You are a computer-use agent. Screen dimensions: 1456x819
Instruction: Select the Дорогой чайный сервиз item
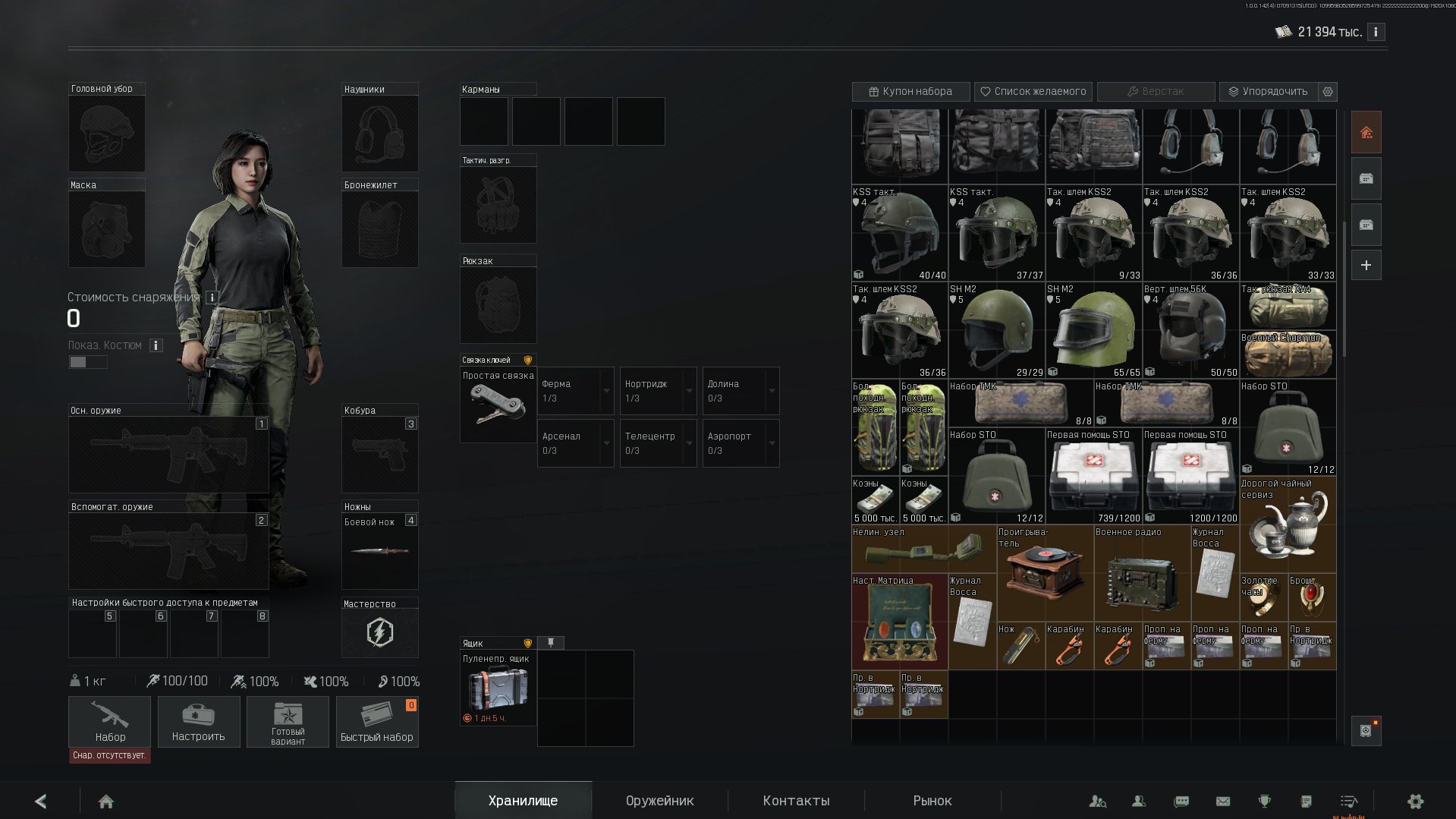click(1288, 524)
